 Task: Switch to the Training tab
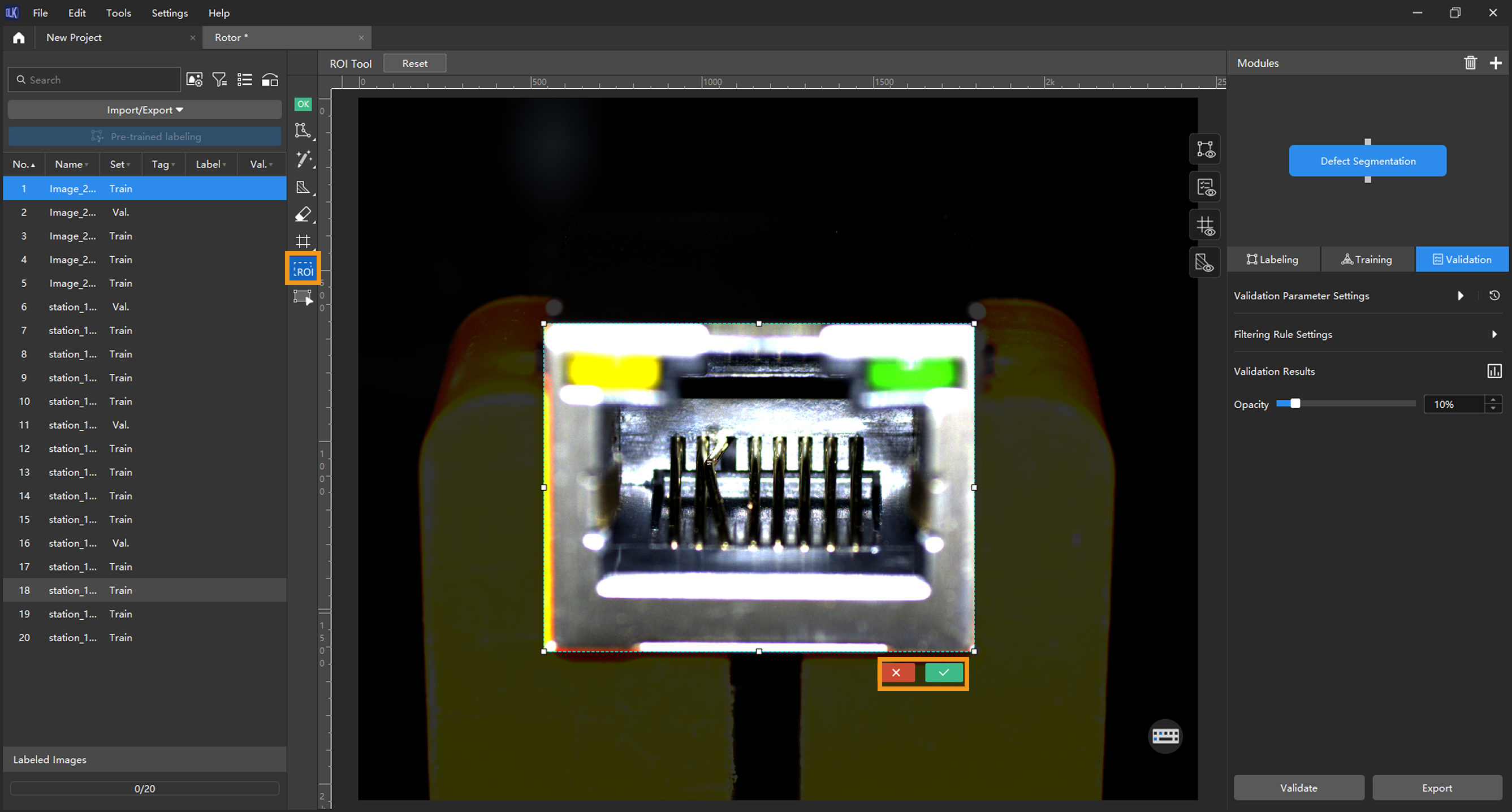click(x=1367, y=260)
